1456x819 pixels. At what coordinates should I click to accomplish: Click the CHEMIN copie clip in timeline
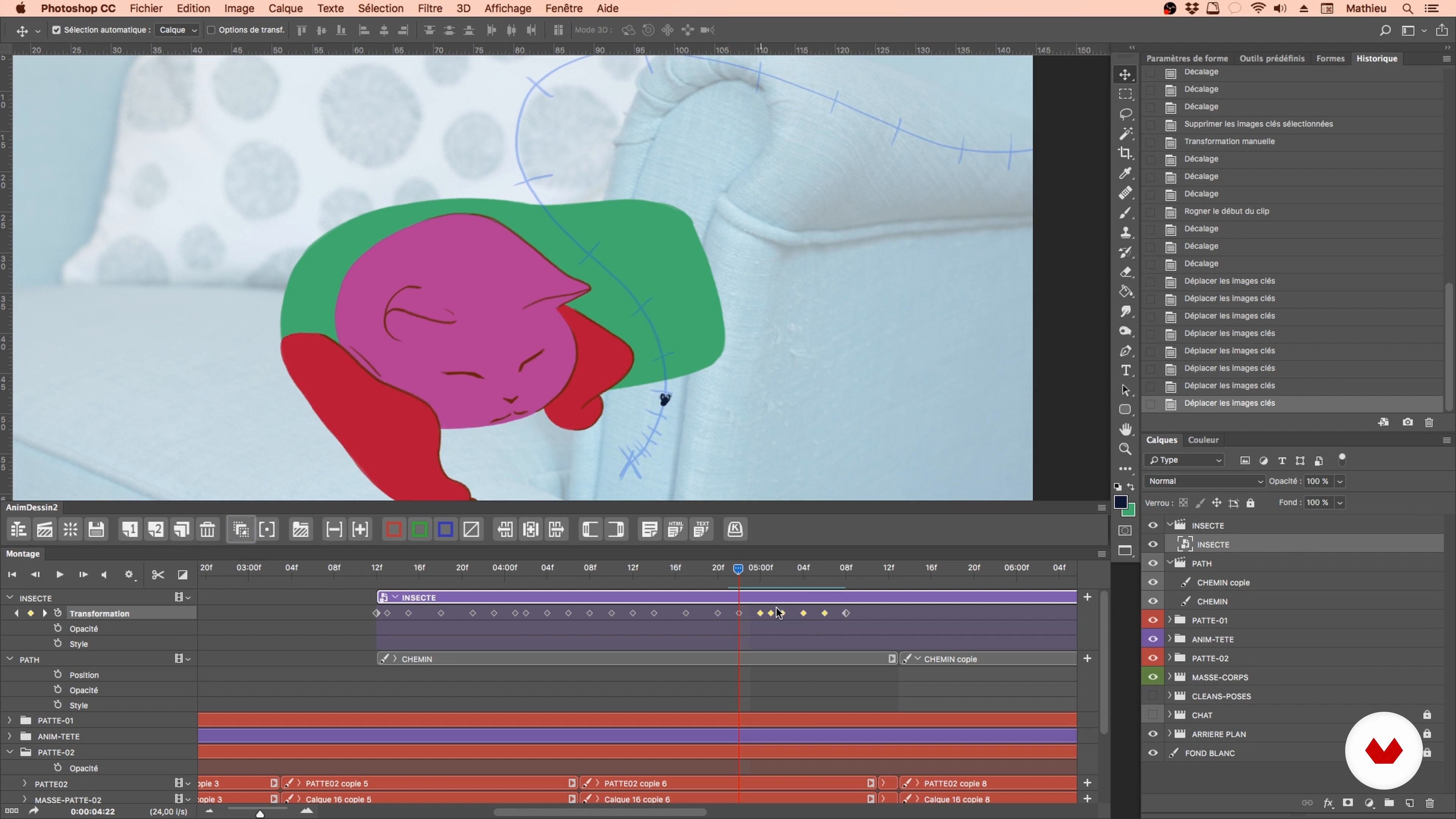point(988,659)
